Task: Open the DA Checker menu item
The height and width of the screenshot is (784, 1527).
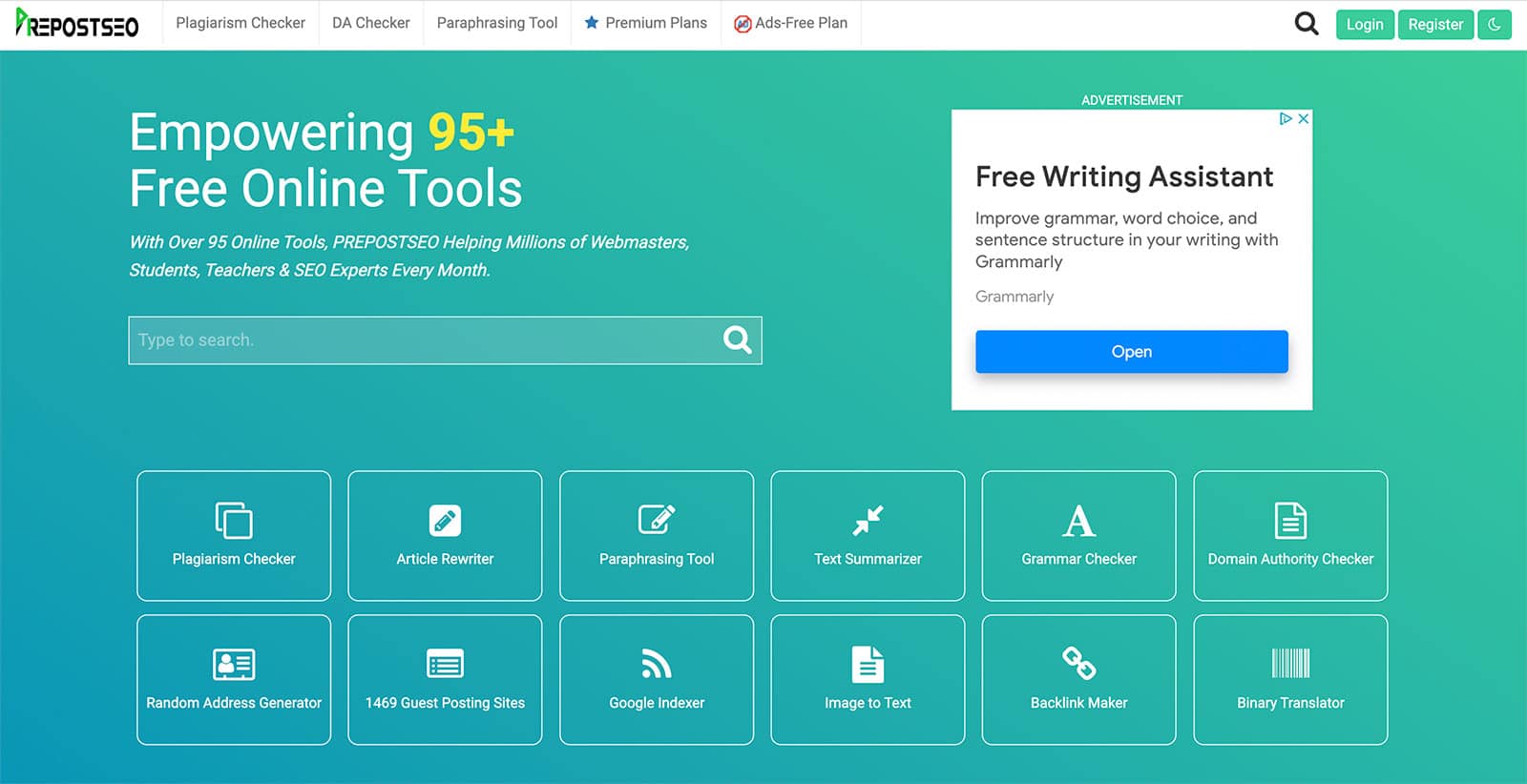Action: pyautogui.click(x=370, y=23)
